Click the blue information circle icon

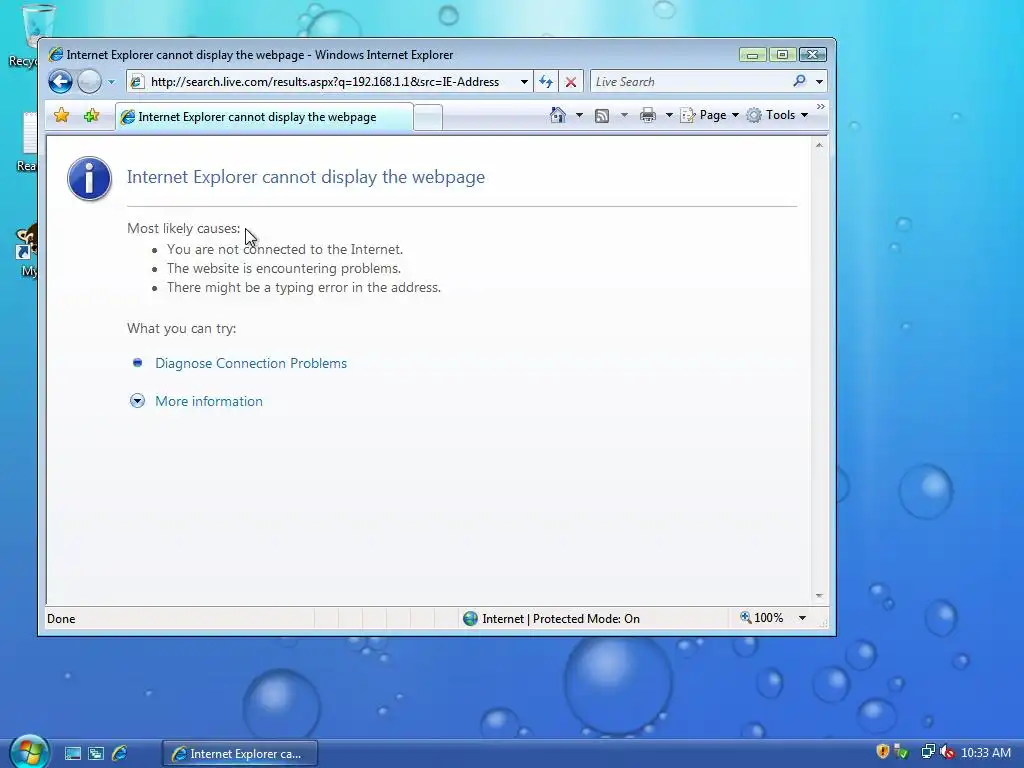point(89,178)
